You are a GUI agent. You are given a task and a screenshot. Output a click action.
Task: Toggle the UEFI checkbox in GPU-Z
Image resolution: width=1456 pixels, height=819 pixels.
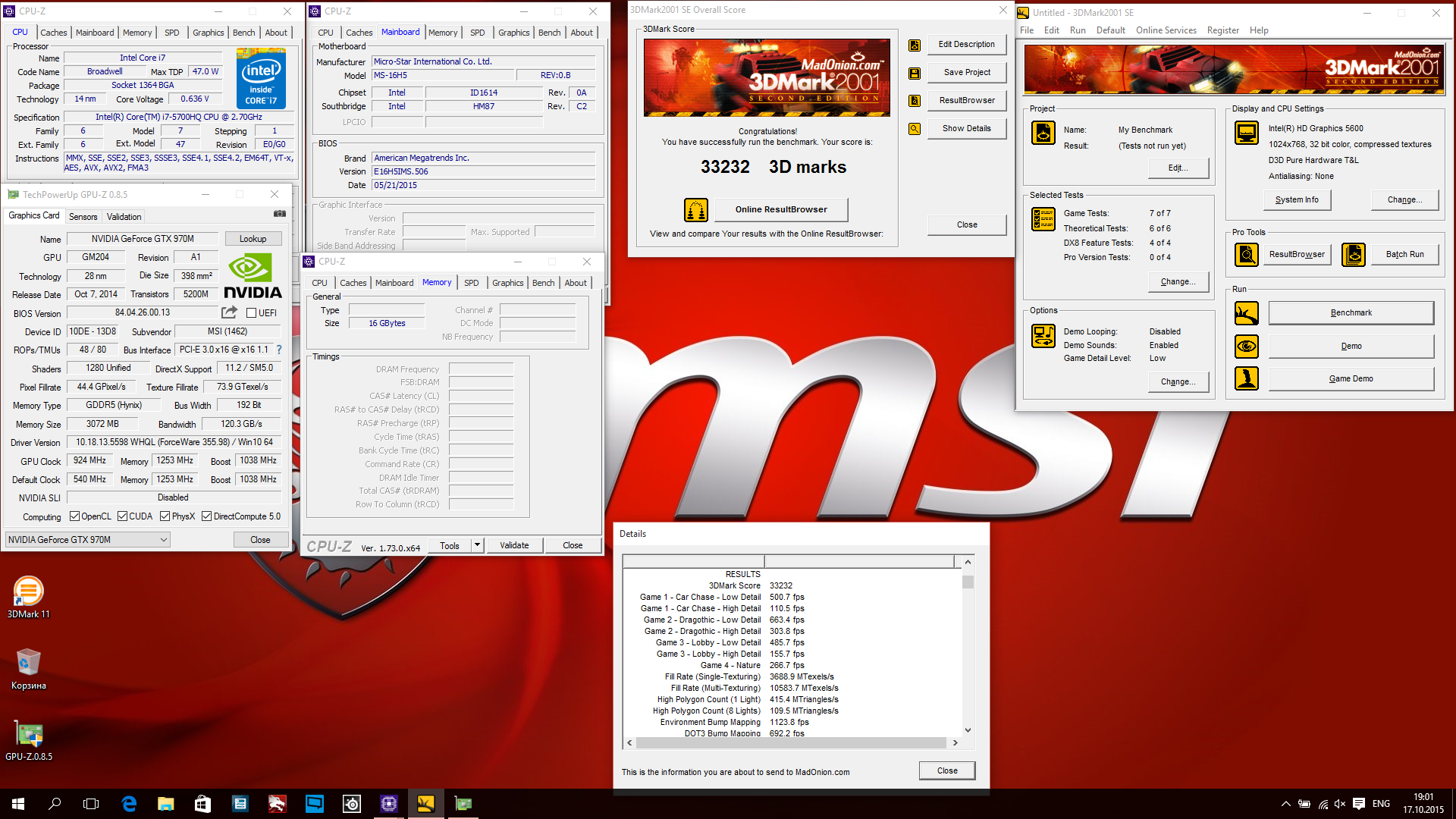[251, 313]
